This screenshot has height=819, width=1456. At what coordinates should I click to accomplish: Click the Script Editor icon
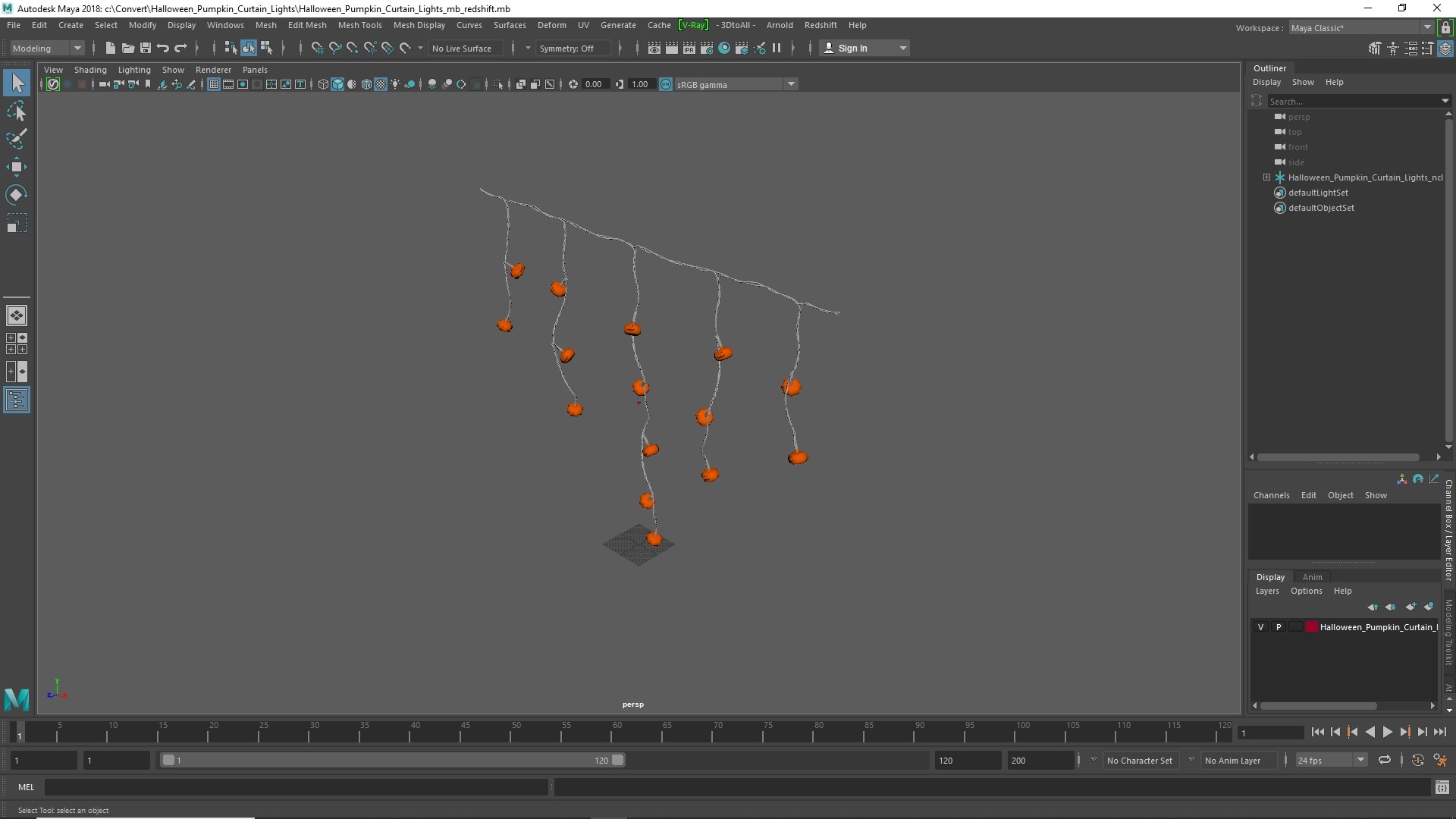tap(1442, 787)
